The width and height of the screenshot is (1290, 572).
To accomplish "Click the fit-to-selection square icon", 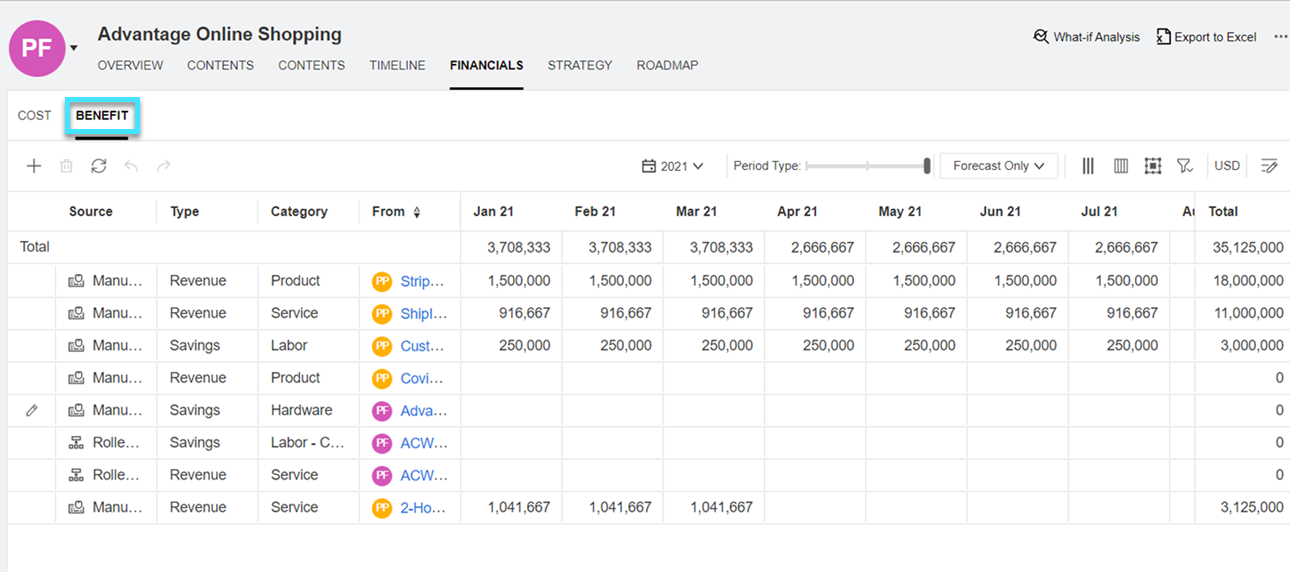I will coord(1153,166).
